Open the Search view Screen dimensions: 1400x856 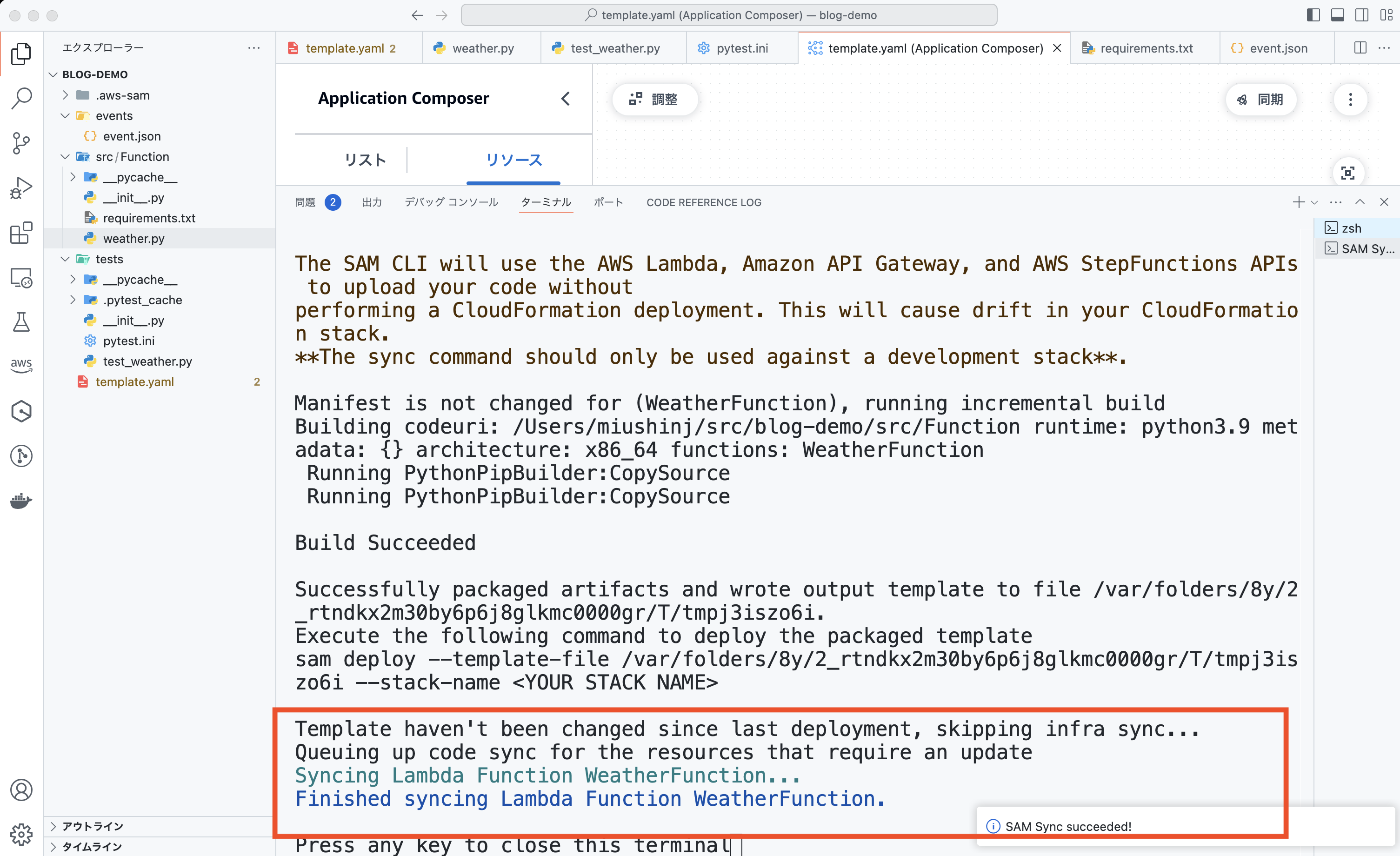(x=21, y=98)
